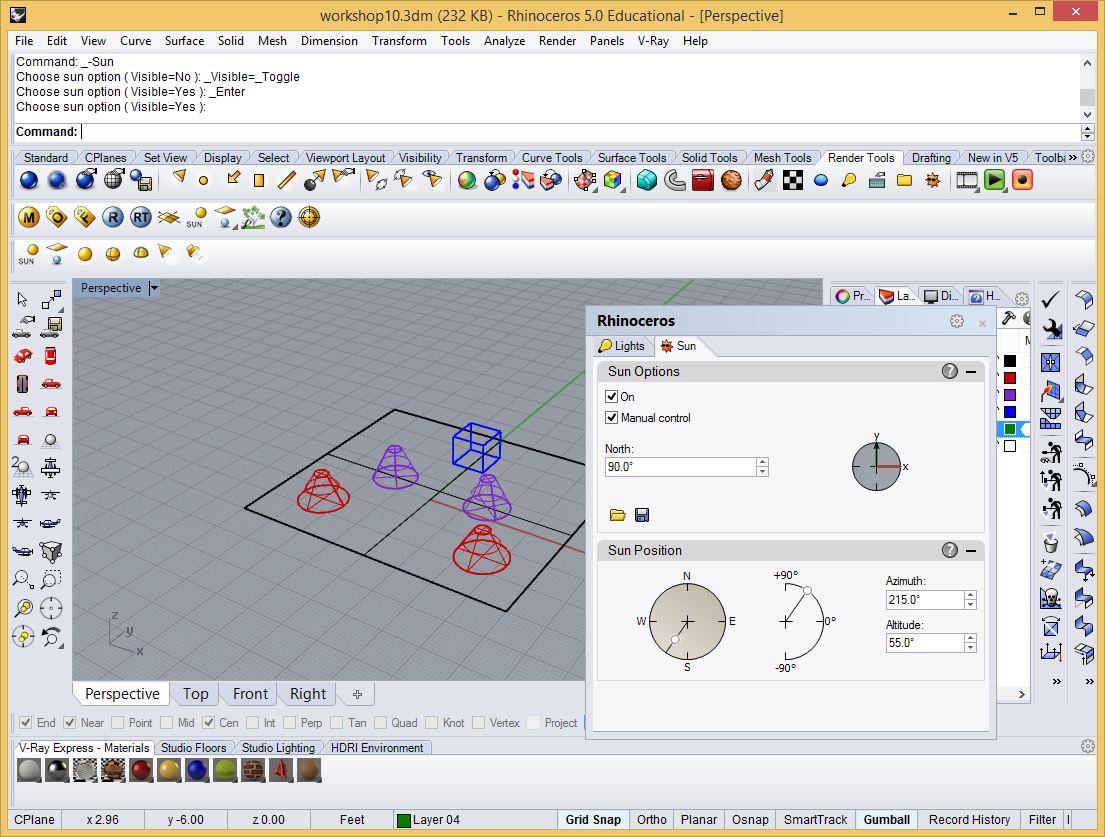Open panel settings gear in Rhinoceros panel
This screenshot has width=1105, height=837.
pyautogui.click(x=956, y=321)
